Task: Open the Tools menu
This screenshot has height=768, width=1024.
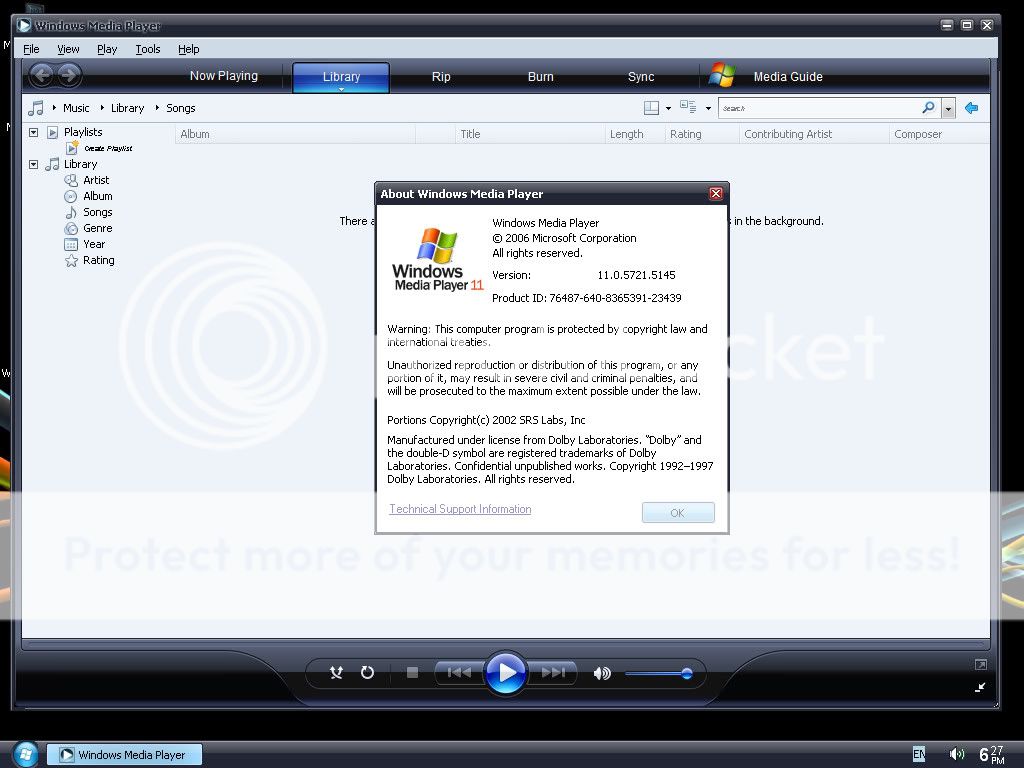Action: (148, 49)
